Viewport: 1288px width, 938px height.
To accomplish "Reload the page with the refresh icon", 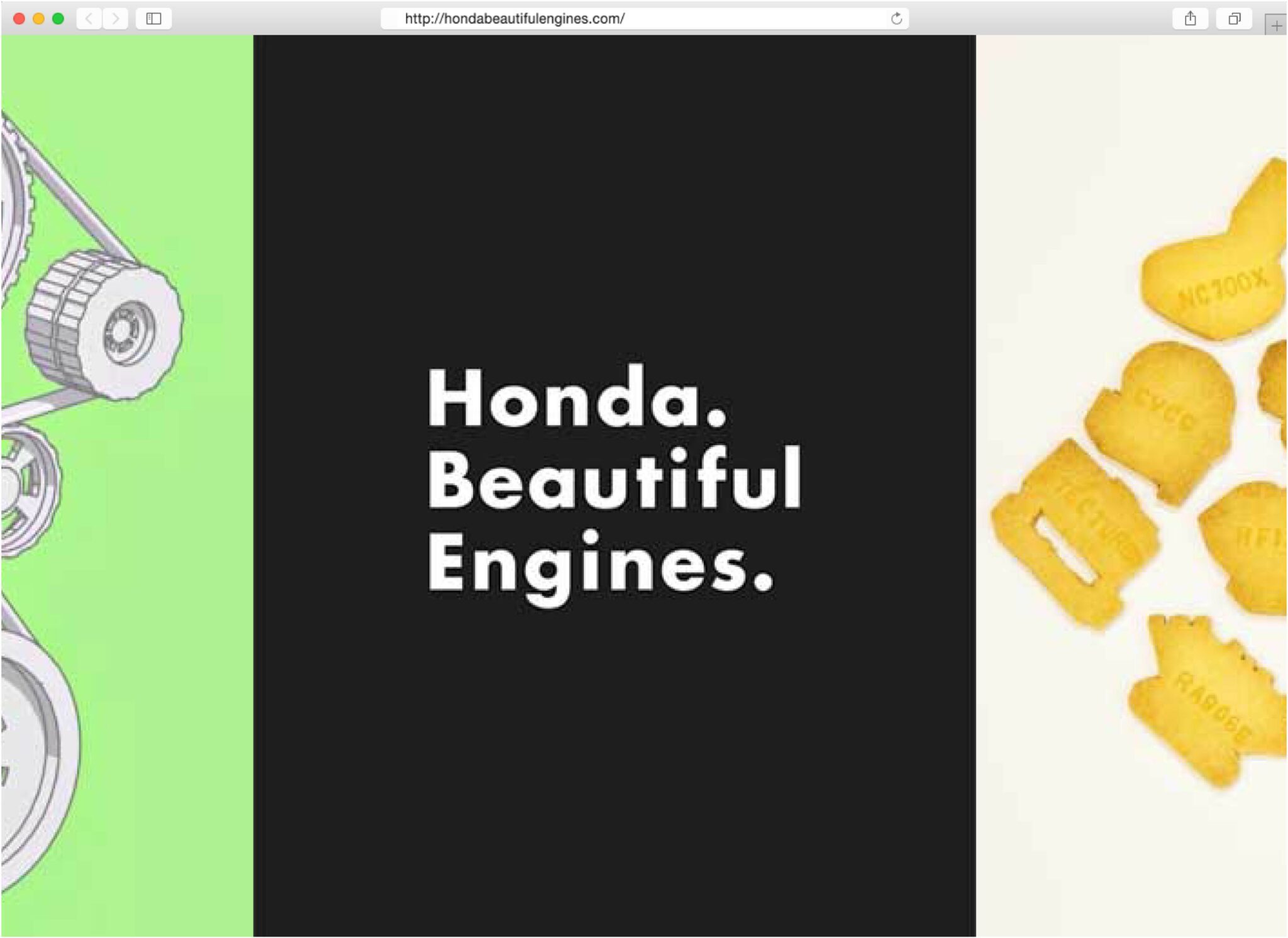I will pyautogui.click(x=896, y=19).
